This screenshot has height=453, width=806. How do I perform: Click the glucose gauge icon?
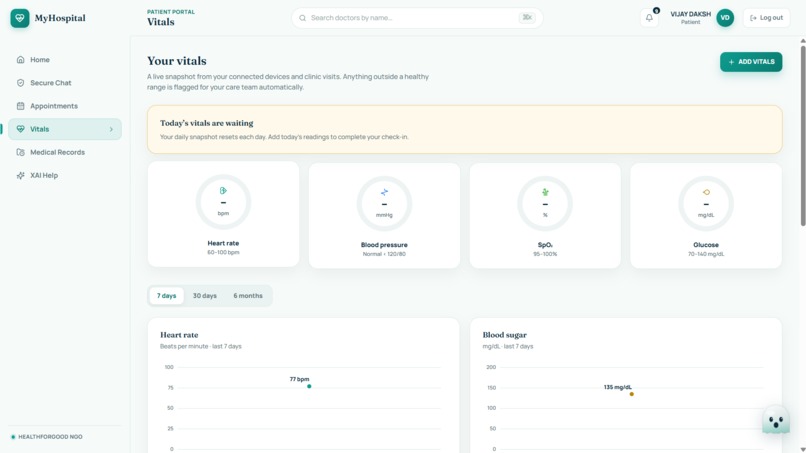[x=706, y=192]
